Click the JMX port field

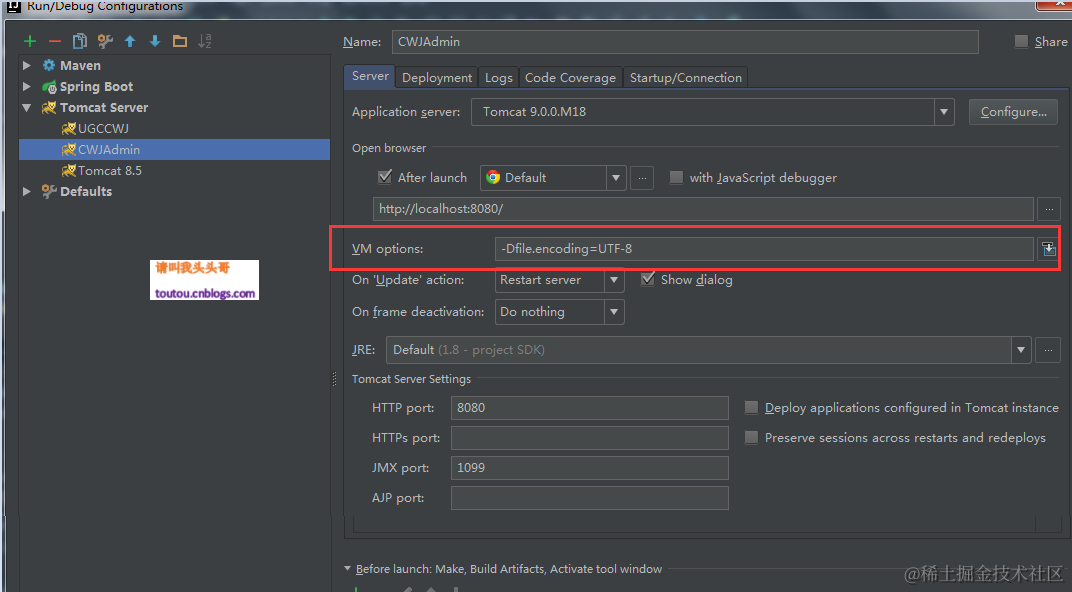pyautogui.click(x=589, y=468)
